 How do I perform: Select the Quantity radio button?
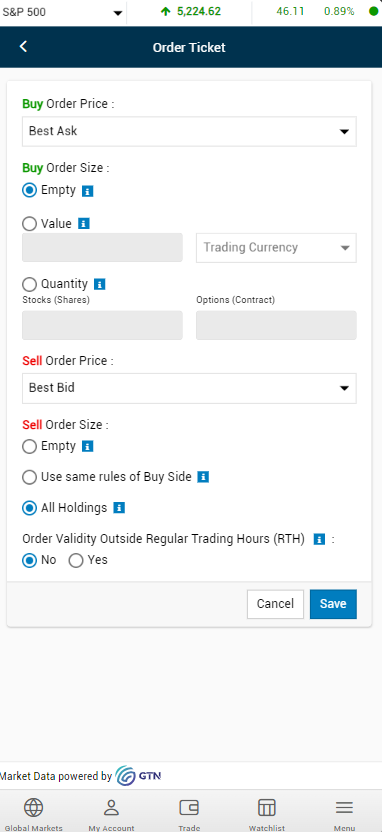click(30, 284)
